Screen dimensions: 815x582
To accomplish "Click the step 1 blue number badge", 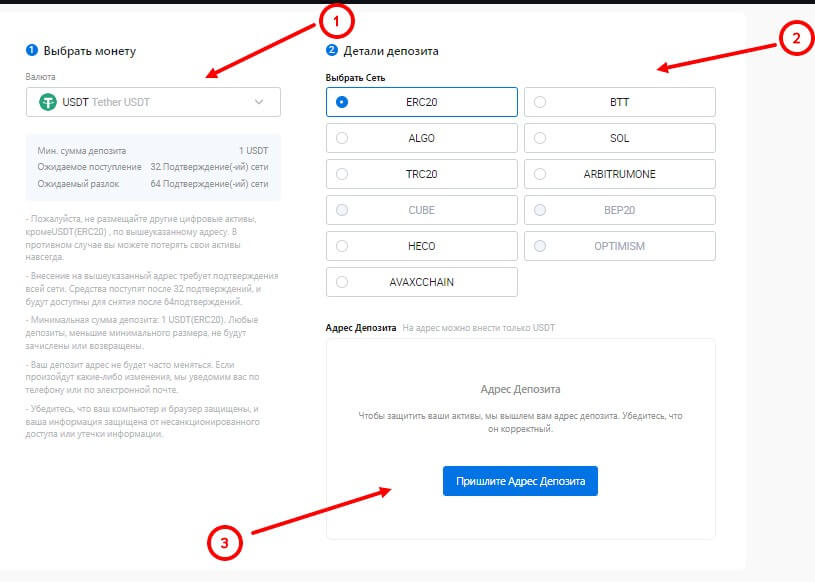I will click(31, 50).
